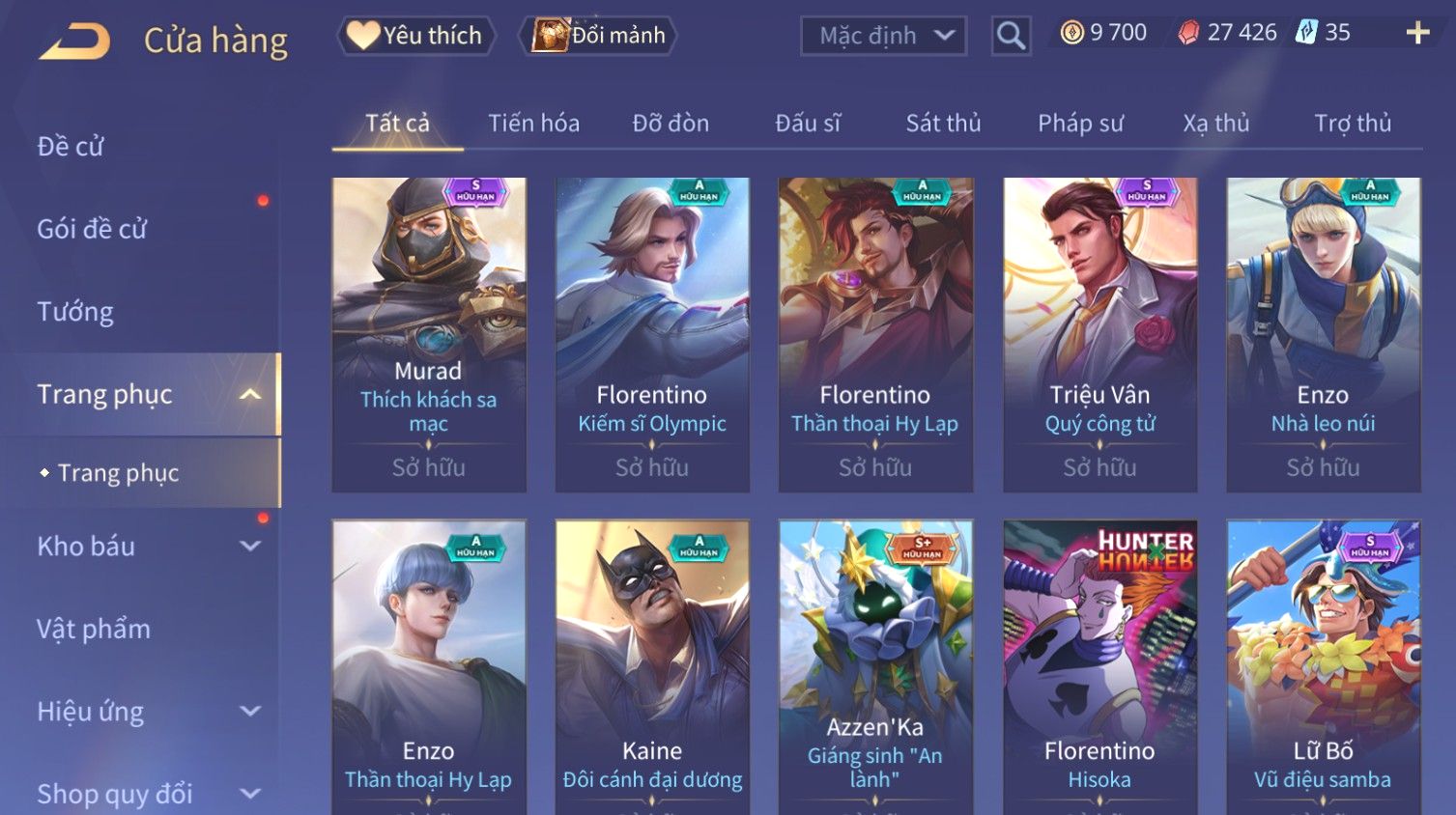The height and width of the screenshot is (815, 1456).
Task: Open Gói đề cử in sidebar
Action: point(92,229)
